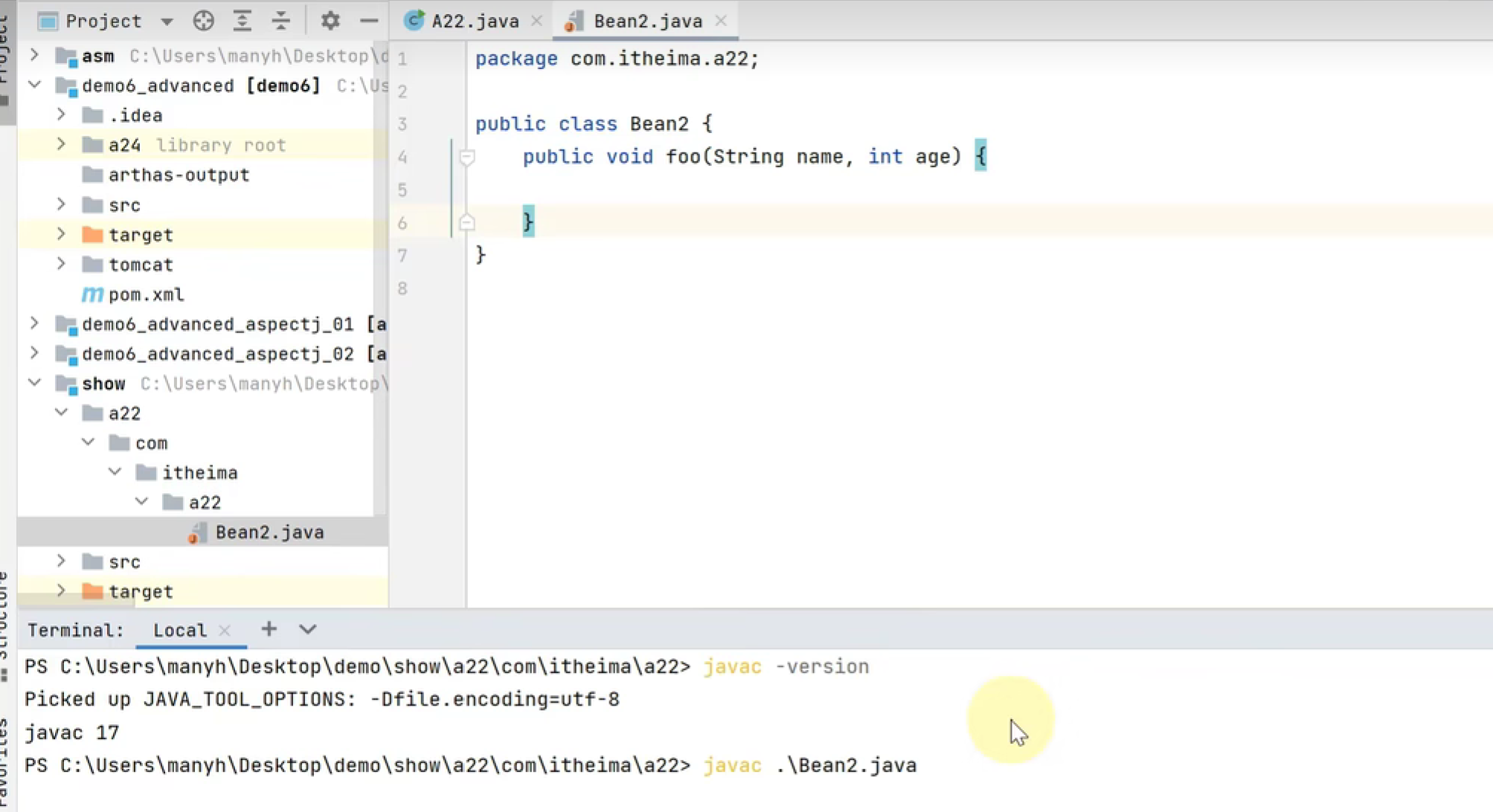
Task: Click the word Bean2 in class declaration
Action: (659, 123)
